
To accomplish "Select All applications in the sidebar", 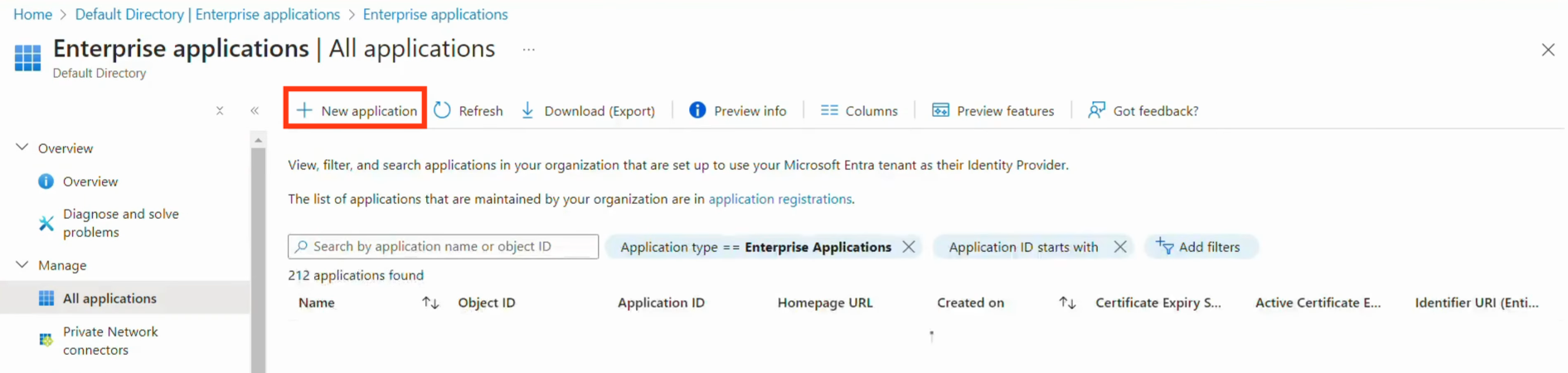I will 124,298.
